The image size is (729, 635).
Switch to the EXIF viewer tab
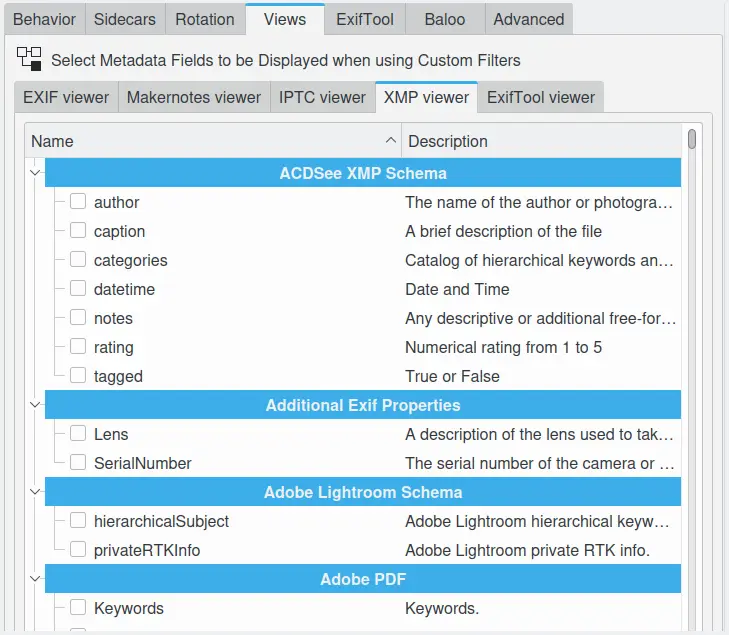pyautogui.click(x=66, y=97)
